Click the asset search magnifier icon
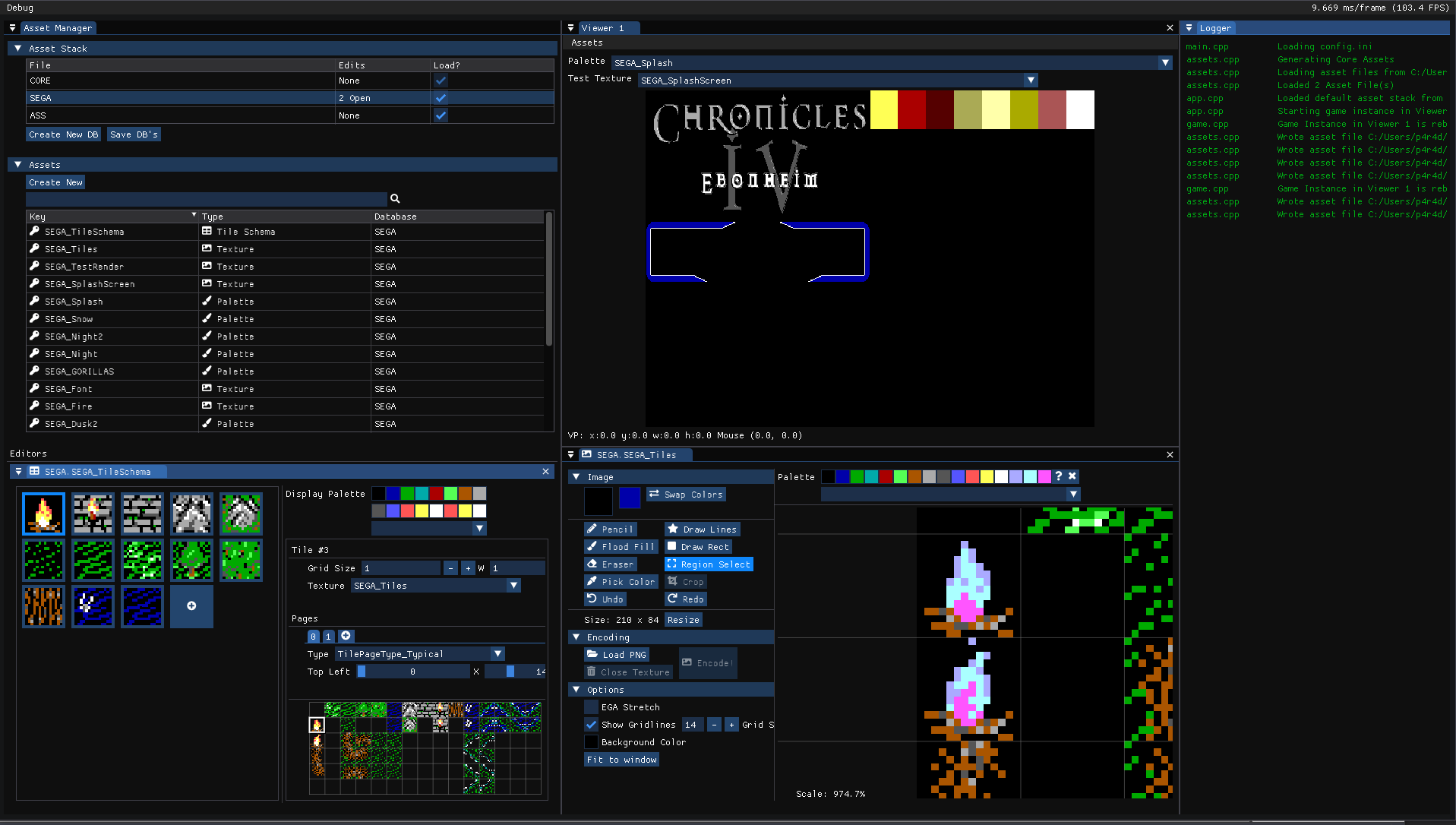 click(x=395, y=199)
